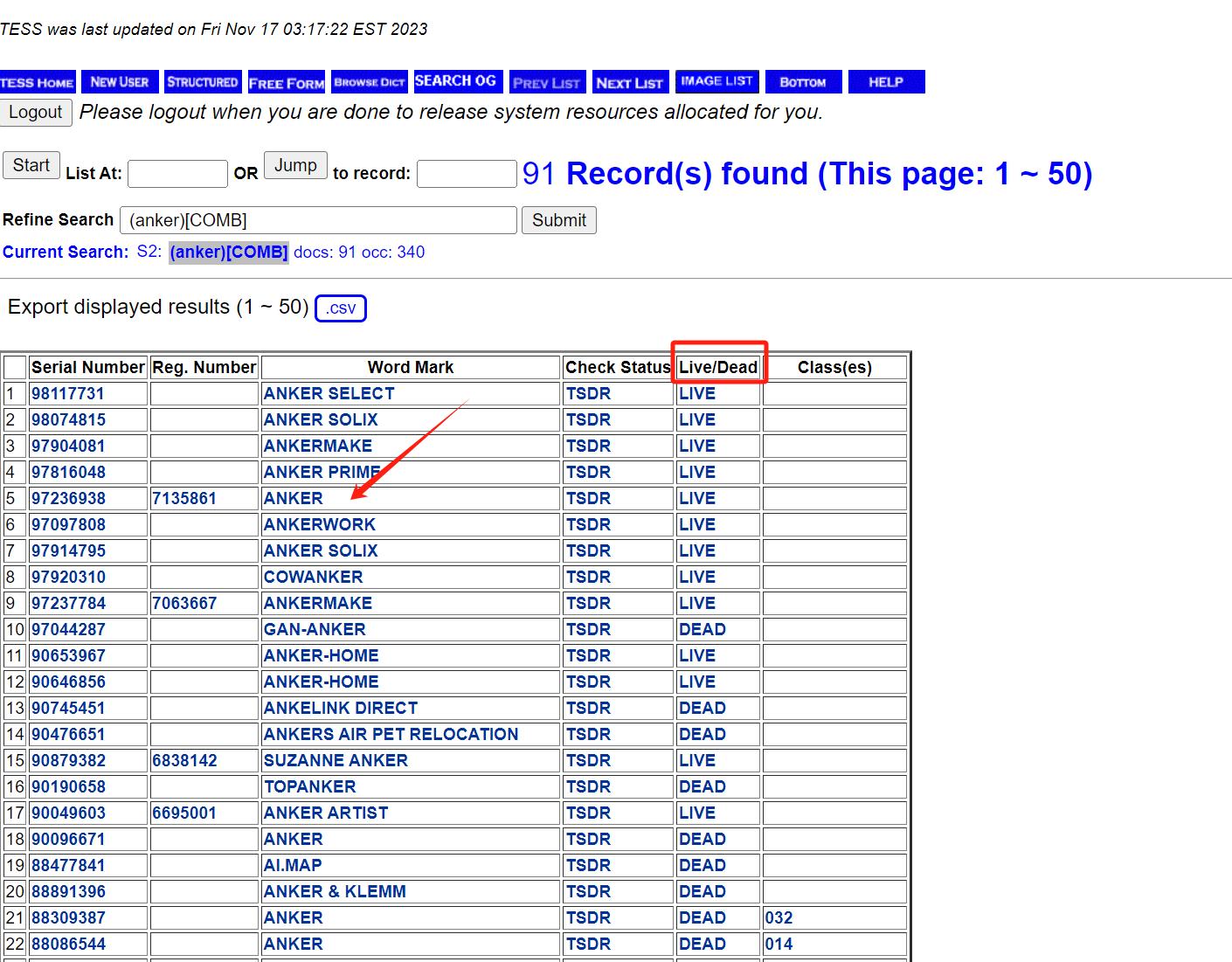Open the ANKERWORK word mark

pos(319,525)
